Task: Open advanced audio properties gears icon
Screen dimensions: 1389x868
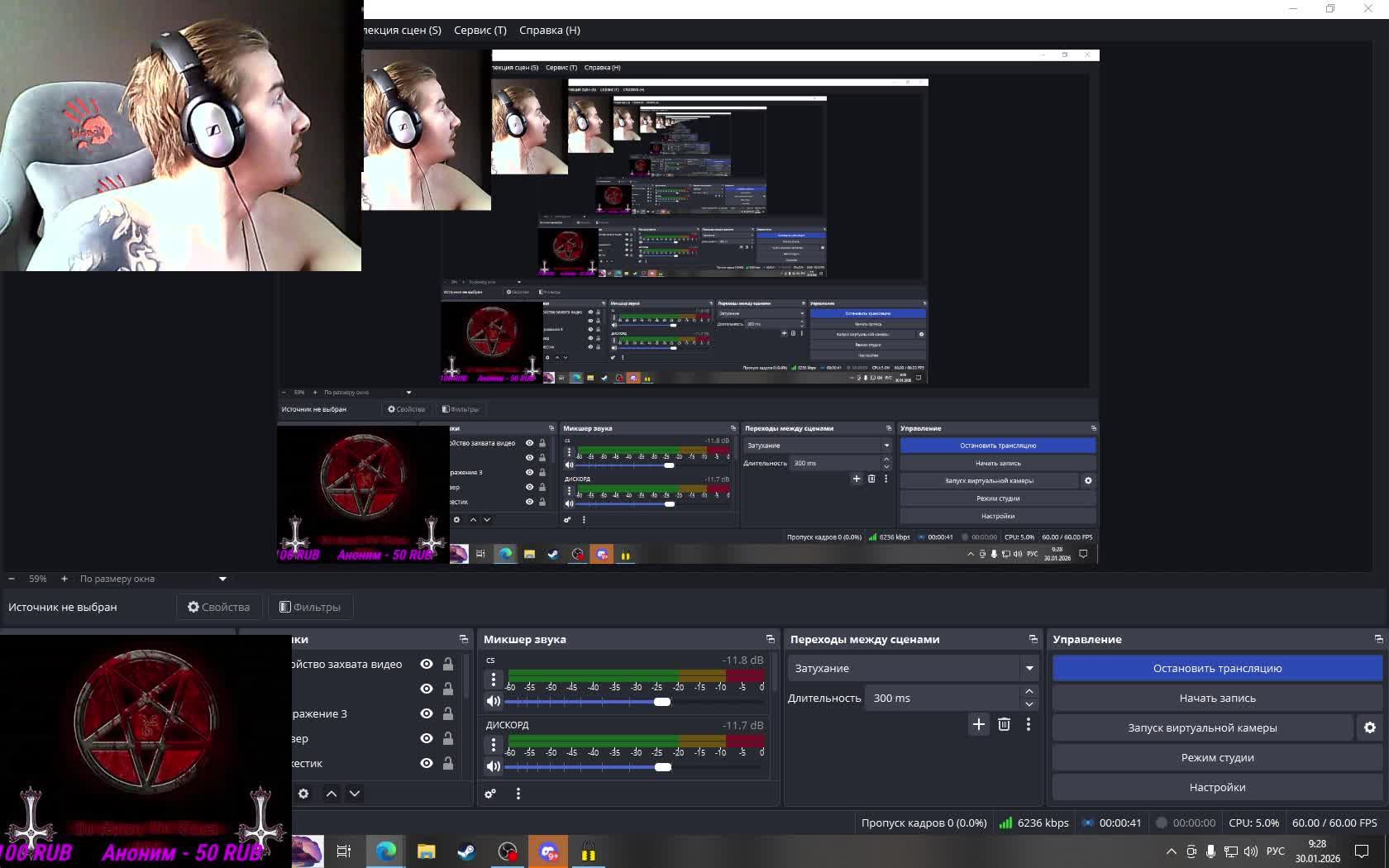Action: [490, 794]
